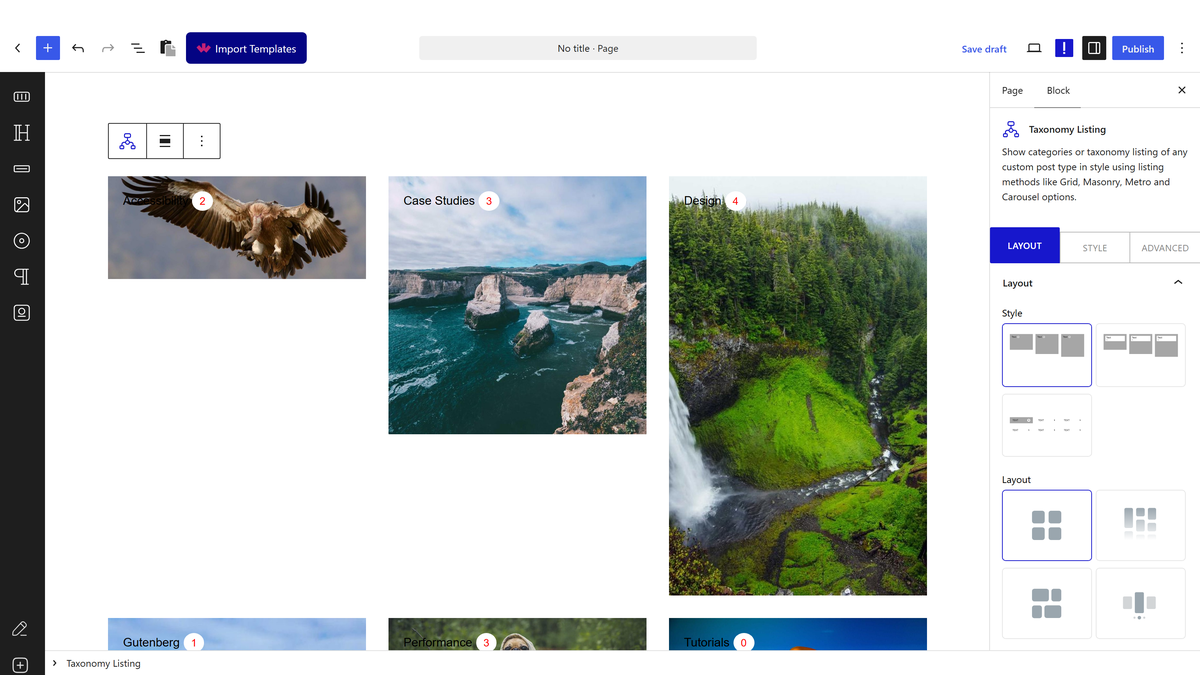Open the No title · Page command bar

[x=588, y=48]
